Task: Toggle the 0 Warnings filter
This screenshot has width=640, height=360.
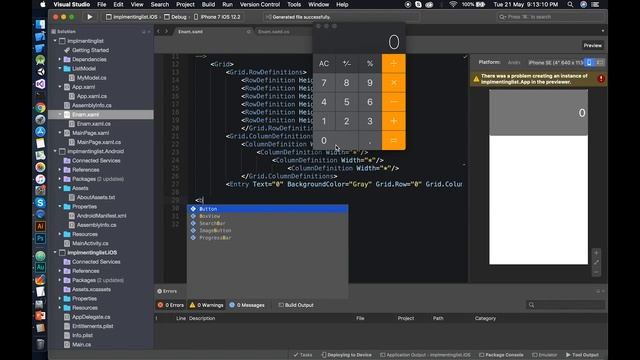Action: 207,305
